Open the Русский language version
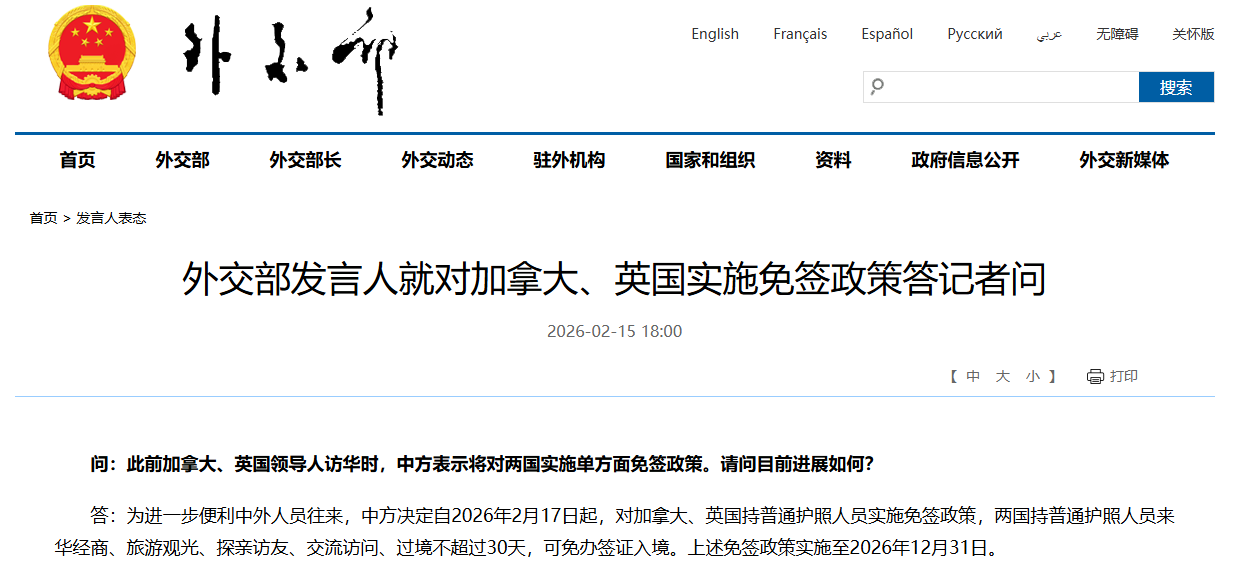The width and height of the screenshot is (1235, 580). click(x=975, y=34)
